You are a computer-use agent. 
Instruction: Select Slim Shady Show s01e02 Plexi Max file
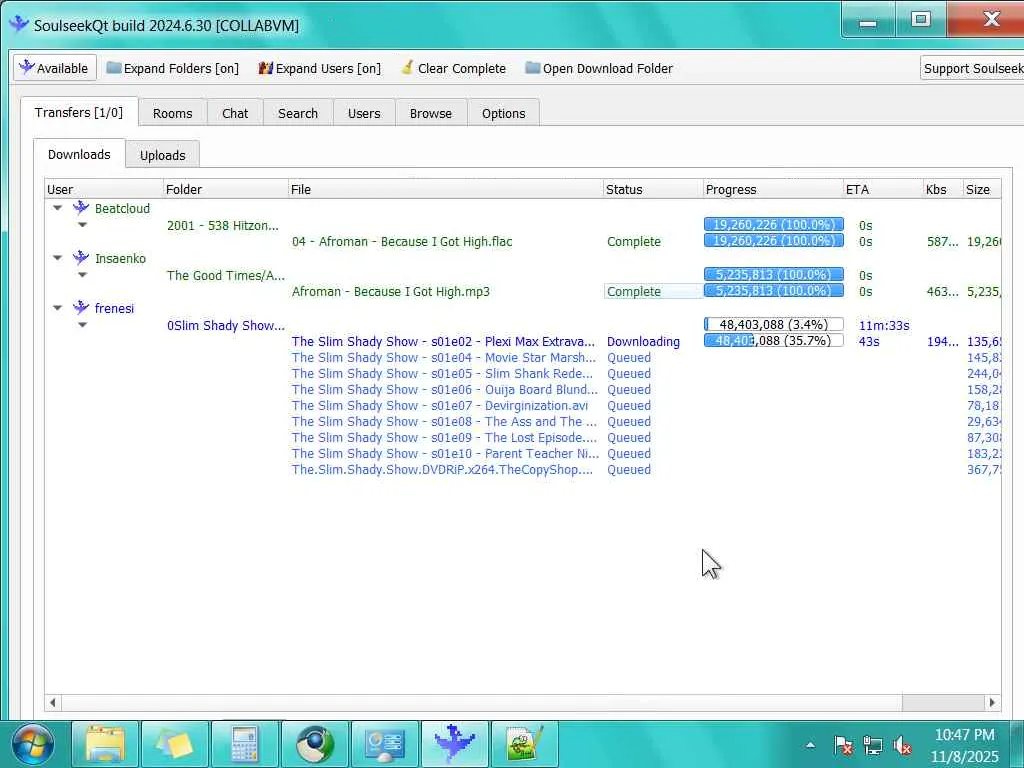443,342
